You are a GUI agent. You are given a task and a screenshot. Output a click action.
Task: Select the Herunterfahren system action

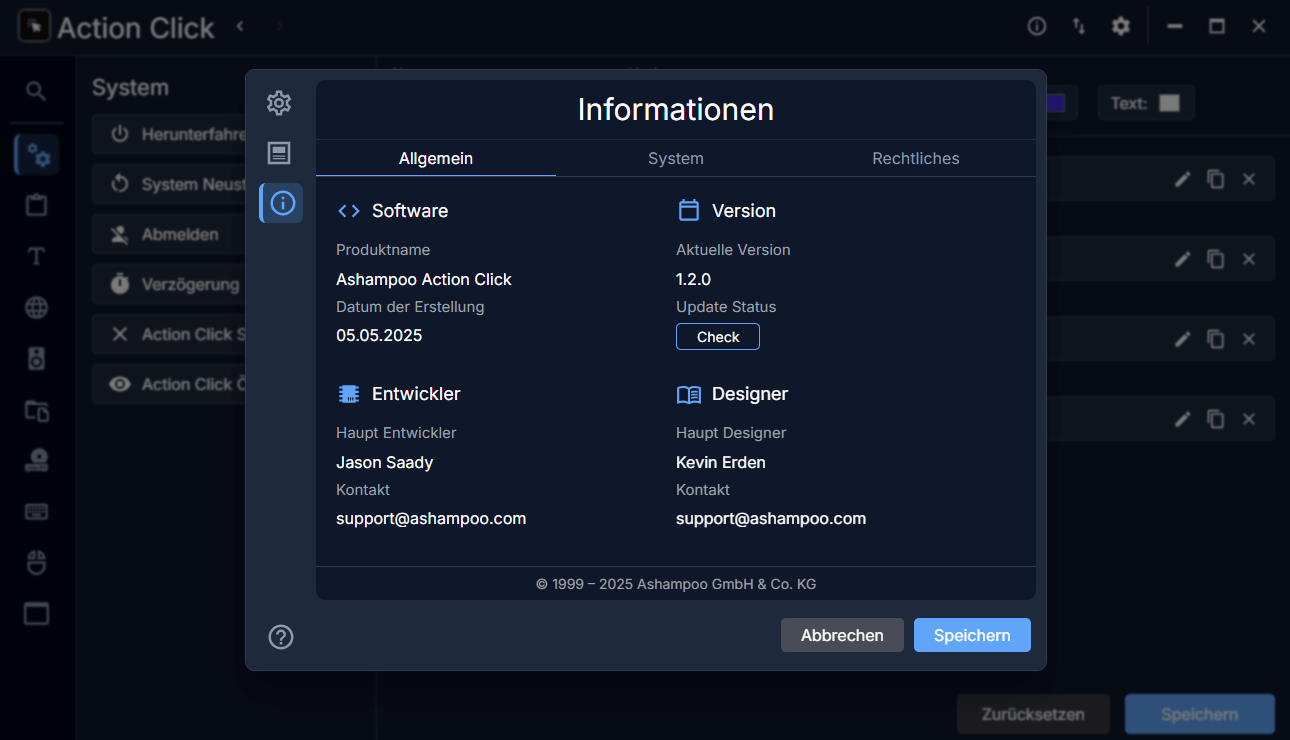pyautogui.click(x=169, y=134)
